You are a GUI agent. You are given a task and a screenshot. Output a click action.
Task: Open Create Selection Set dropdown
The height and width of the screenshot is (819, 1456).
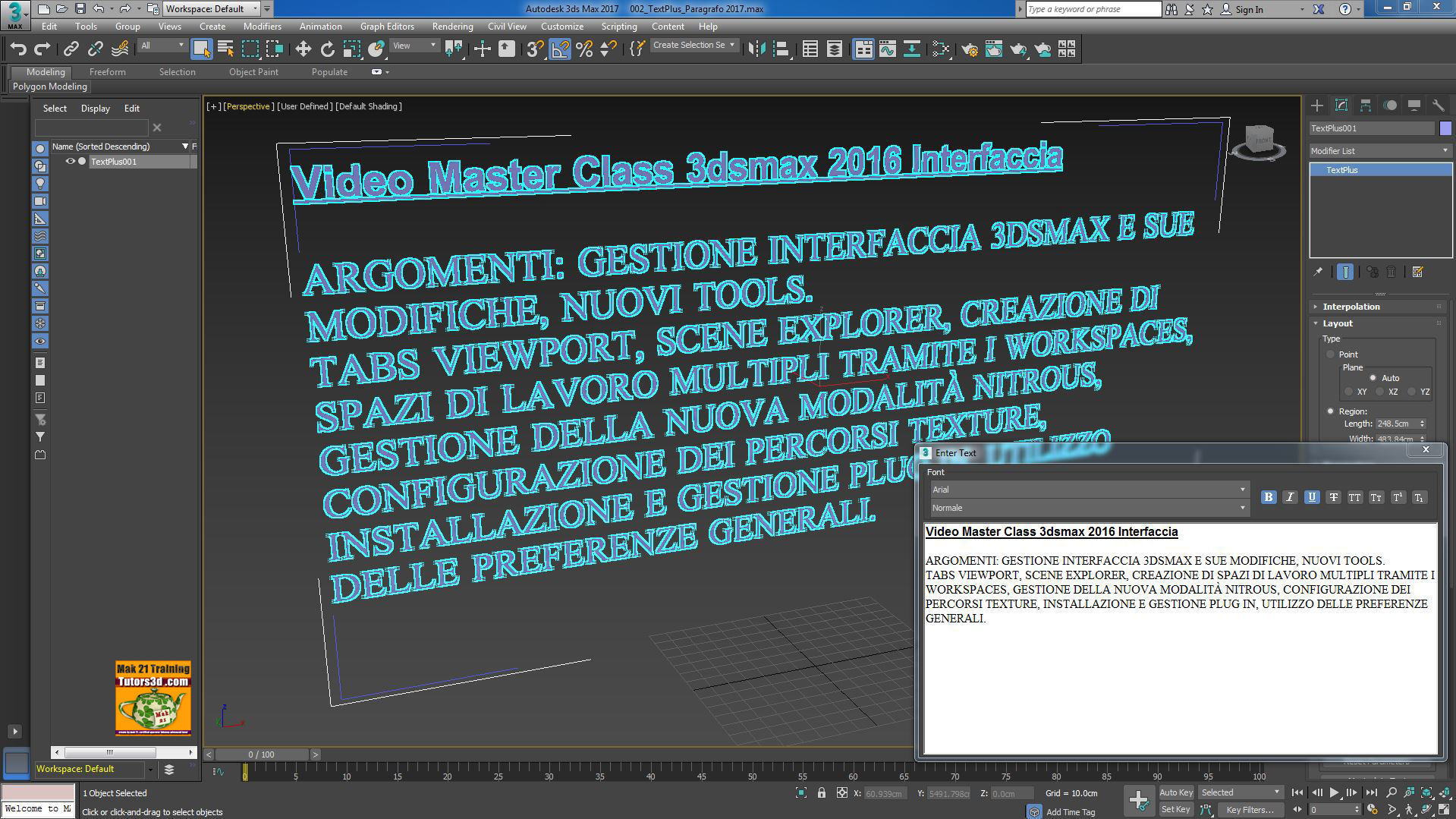[693, 46]
